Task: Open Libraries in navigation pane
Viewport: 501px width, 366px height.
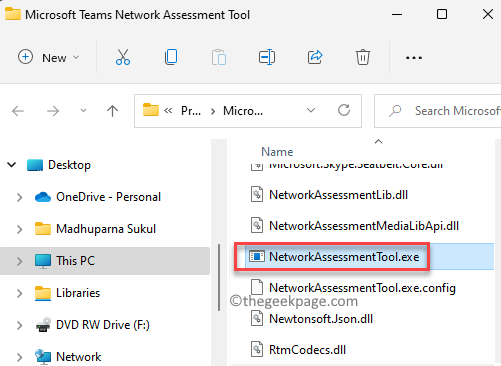Action: (78, 293)
